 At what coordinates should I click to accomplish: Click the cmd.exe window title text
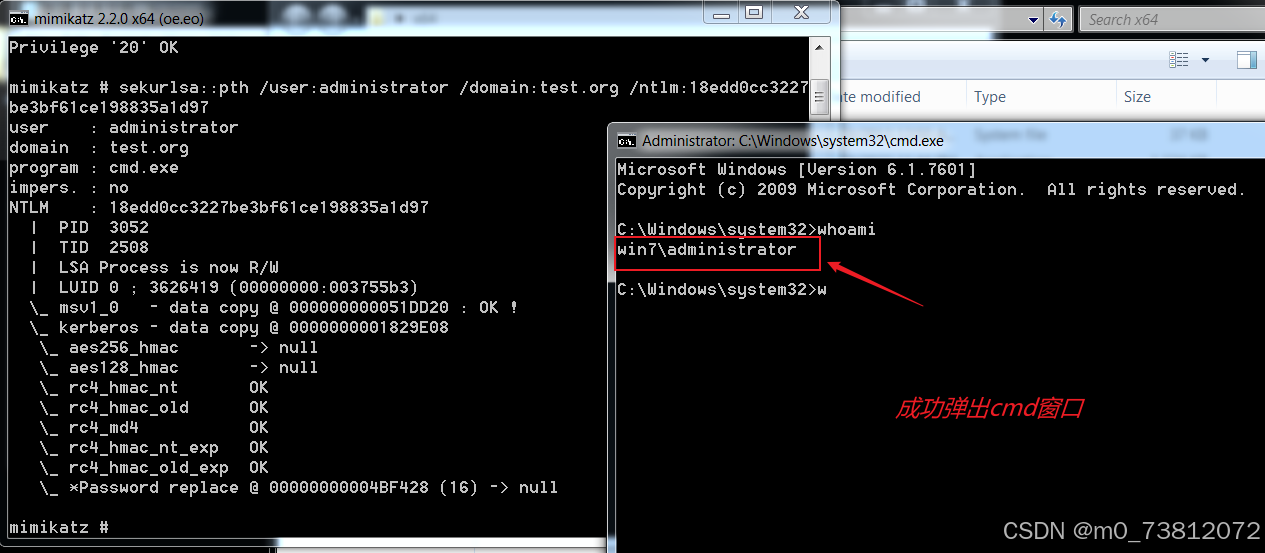[793, 141]
